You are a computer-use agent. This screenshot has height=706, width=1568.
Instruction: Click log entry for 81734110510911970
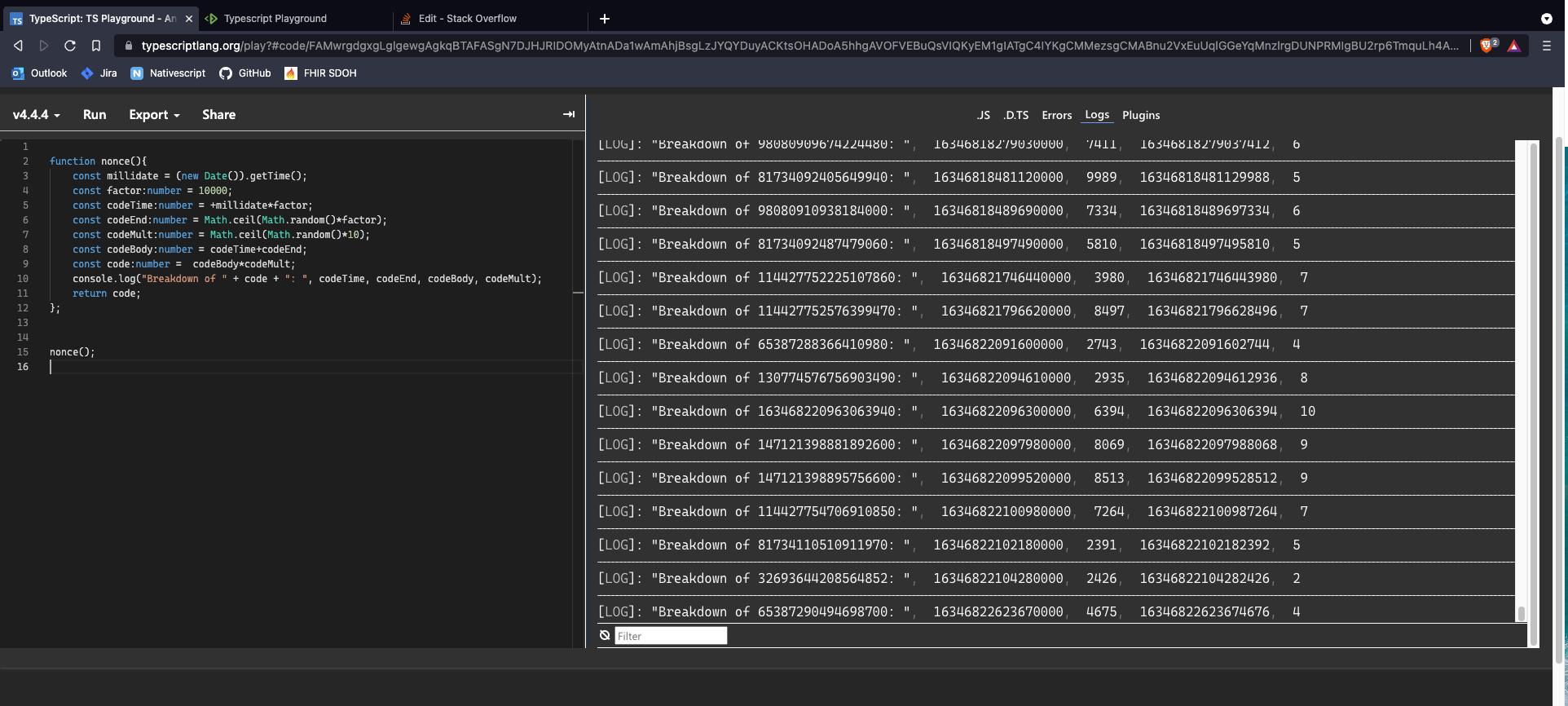coord(1055,545)
